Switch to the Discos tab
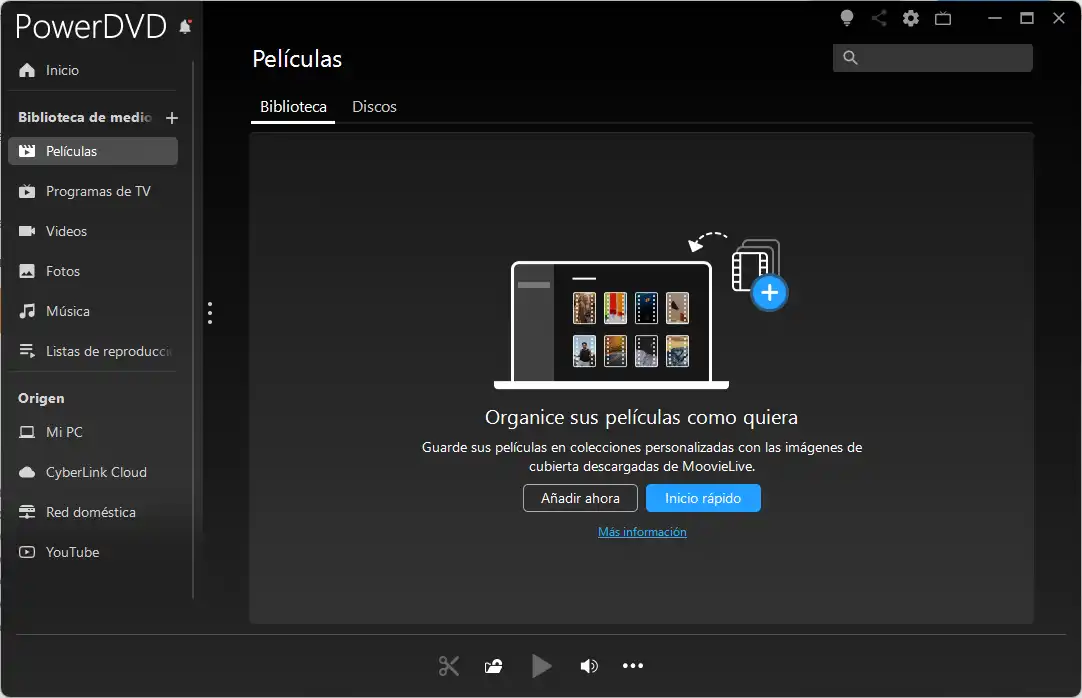 click(x=374, y=107)
